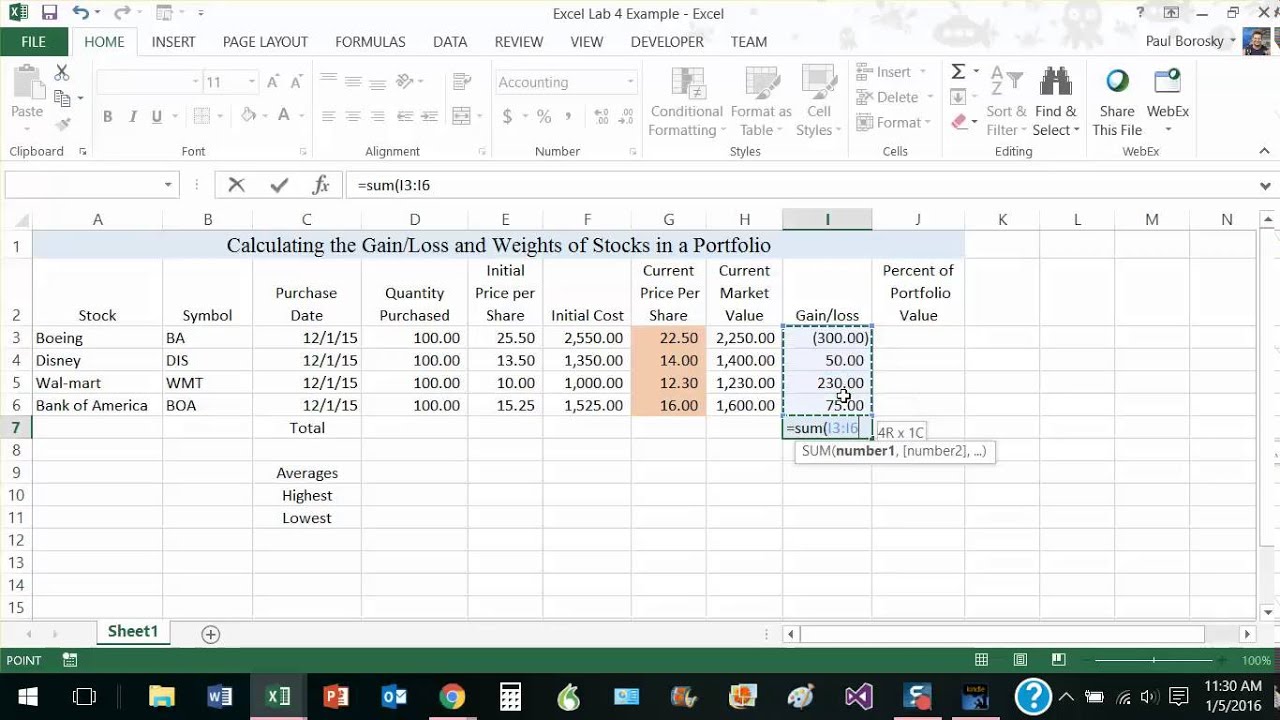Open the FILE tab
Screen dimensions: 1280x720
pyautogui.click(x=33, y=42)
